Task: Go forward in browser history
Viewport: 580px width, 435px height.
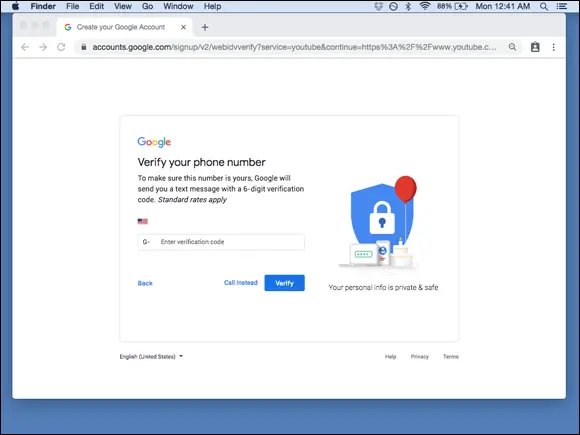Action: [x=43, y=47]
